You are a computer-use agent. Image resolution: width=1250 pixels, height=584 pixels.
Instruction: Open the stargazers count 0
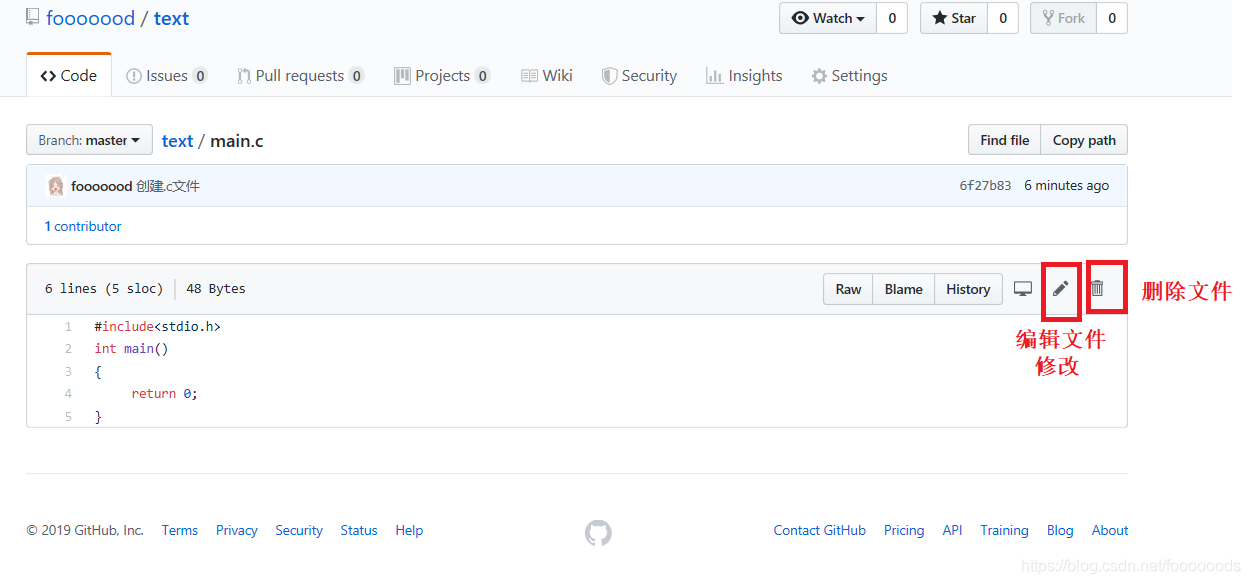pos(1003,18)
